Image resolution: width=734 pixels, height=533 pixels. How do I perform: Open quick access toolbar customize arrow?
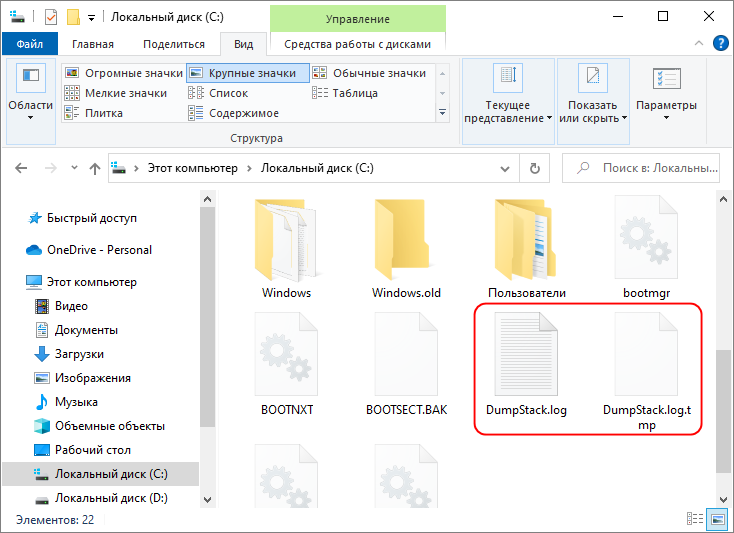(92, 18)
